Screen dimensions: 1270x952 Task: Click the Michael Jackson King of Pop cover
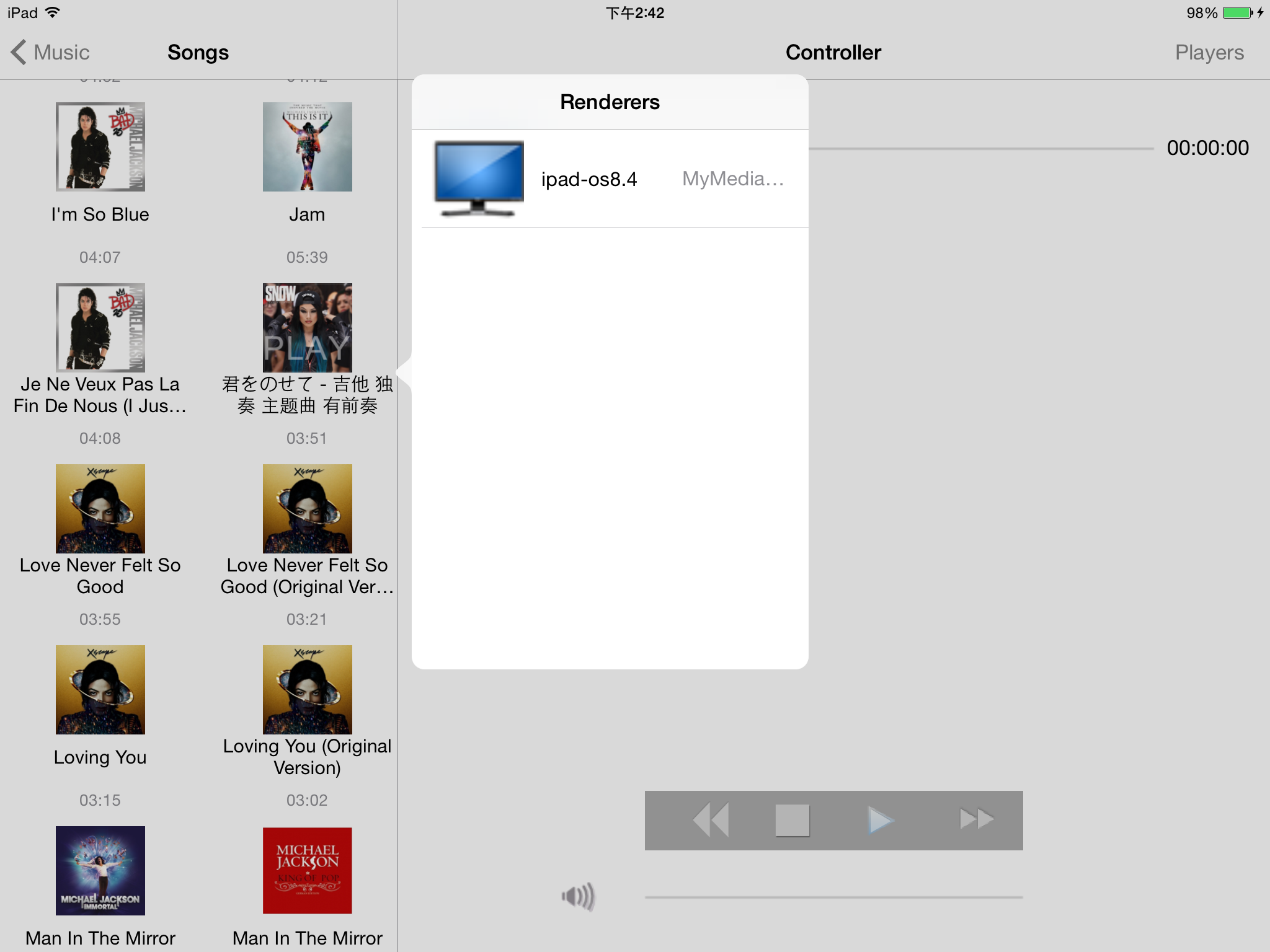click(307, 870)
